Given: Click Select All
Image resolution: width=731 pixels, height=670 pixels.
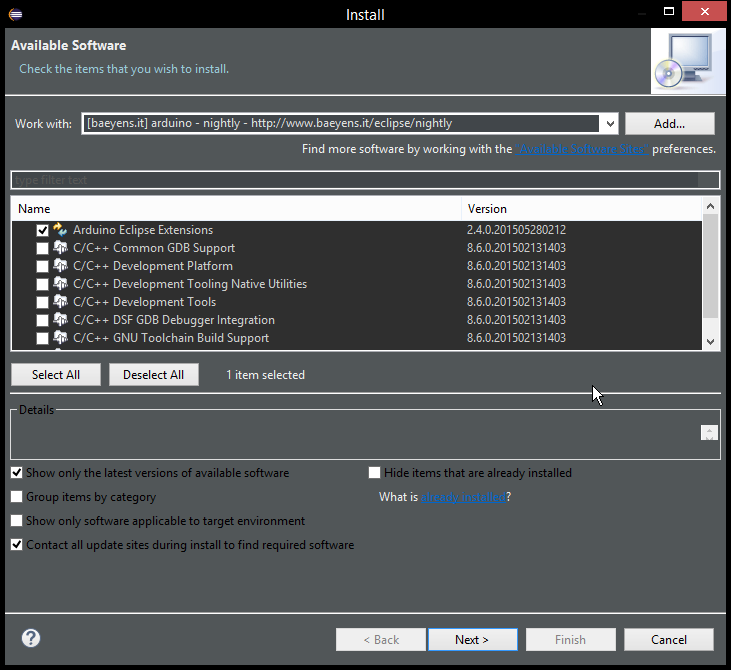Looking at the screenshot, I should (55, 374).
